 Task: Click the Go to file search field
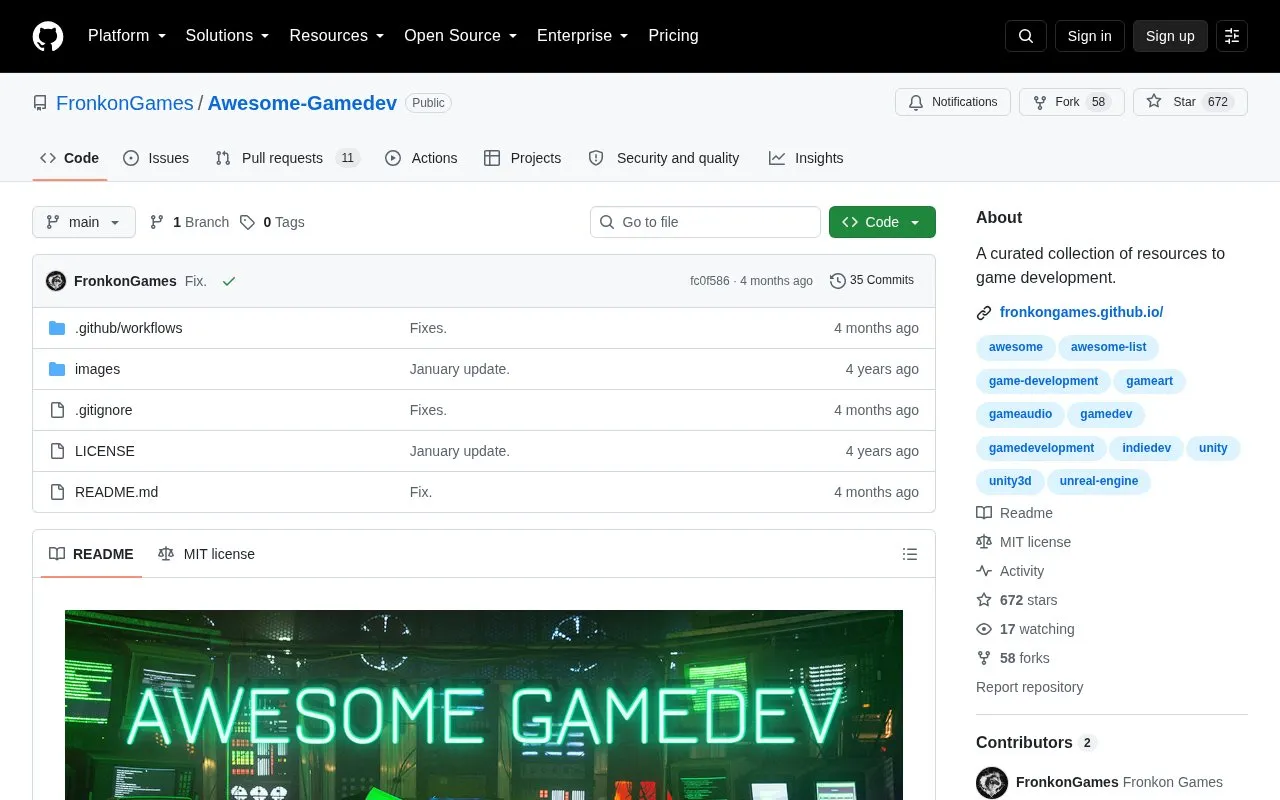pos(705,222)
